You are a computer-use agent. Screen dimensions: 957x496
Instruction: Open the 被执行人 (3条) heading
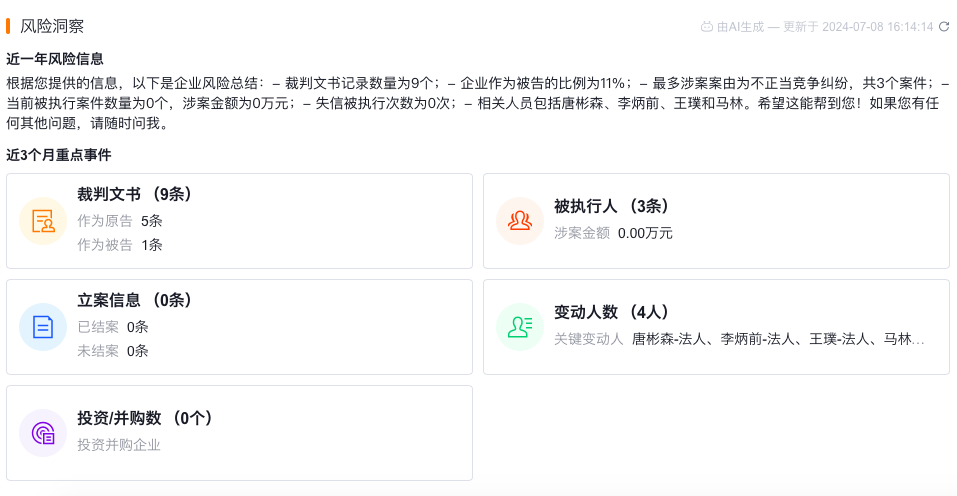611,206
